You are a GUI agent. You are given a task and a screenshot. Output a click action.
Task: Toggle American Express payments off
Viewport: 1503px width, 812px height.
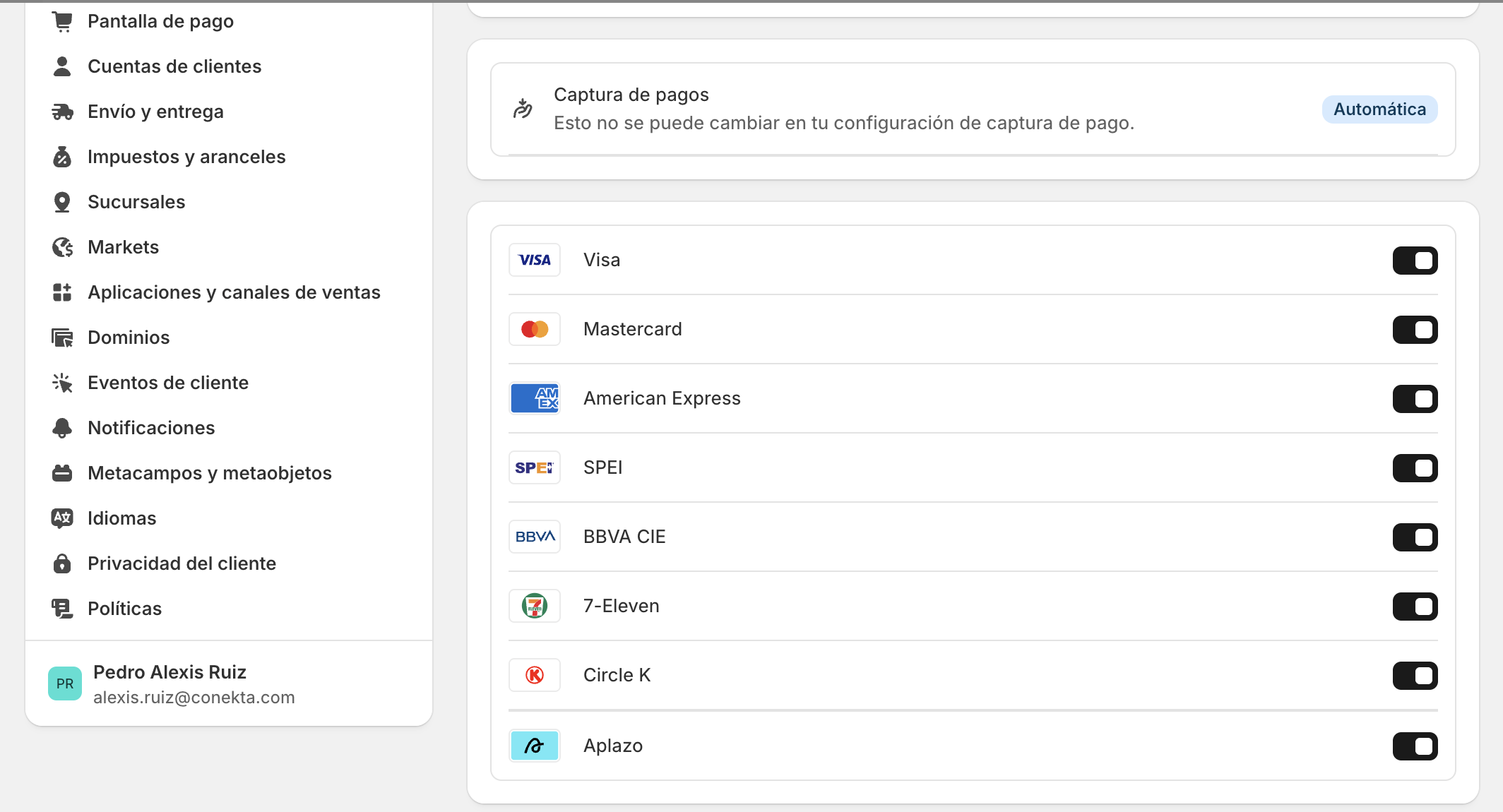tap(1415, 399)
